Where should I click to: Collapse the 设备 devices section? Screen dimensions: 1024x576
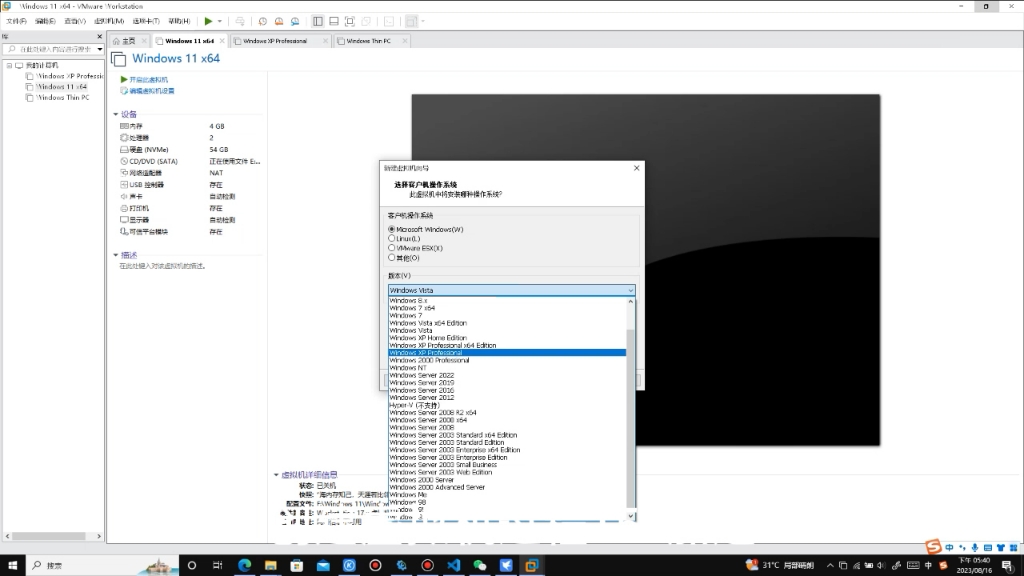pos(118,113)
